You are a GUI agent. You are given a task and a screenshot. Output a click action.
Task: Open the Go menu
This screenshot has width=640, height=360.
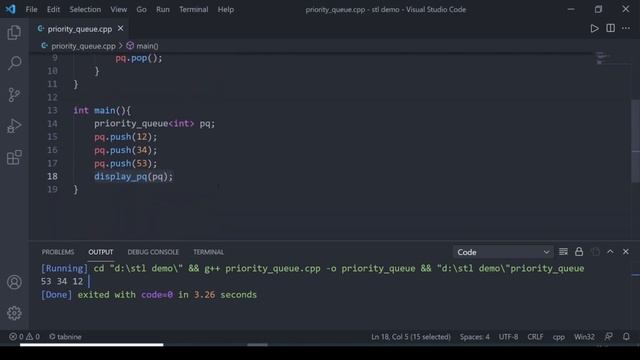tap(141, 9)
